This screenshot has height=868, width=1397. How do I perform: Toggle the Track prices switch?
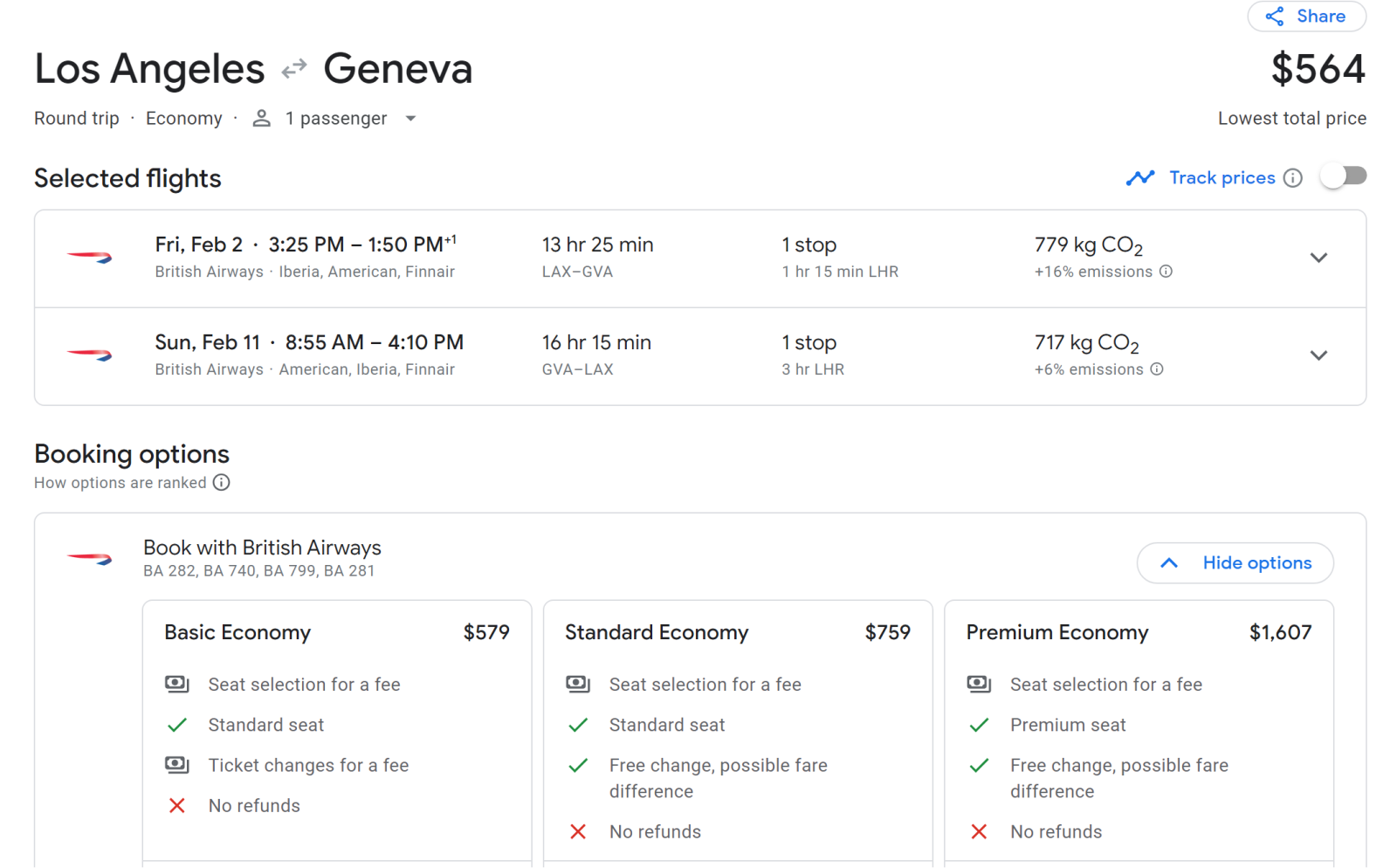click(x=1343, y=176)
